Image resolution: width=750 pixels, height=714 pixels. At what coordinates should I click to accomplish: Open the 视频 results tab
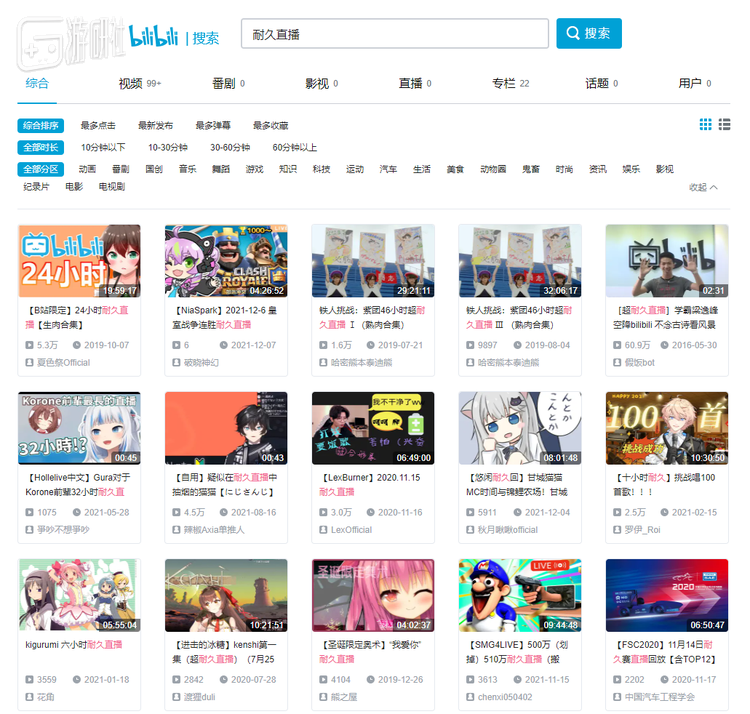tap(131, 83)
